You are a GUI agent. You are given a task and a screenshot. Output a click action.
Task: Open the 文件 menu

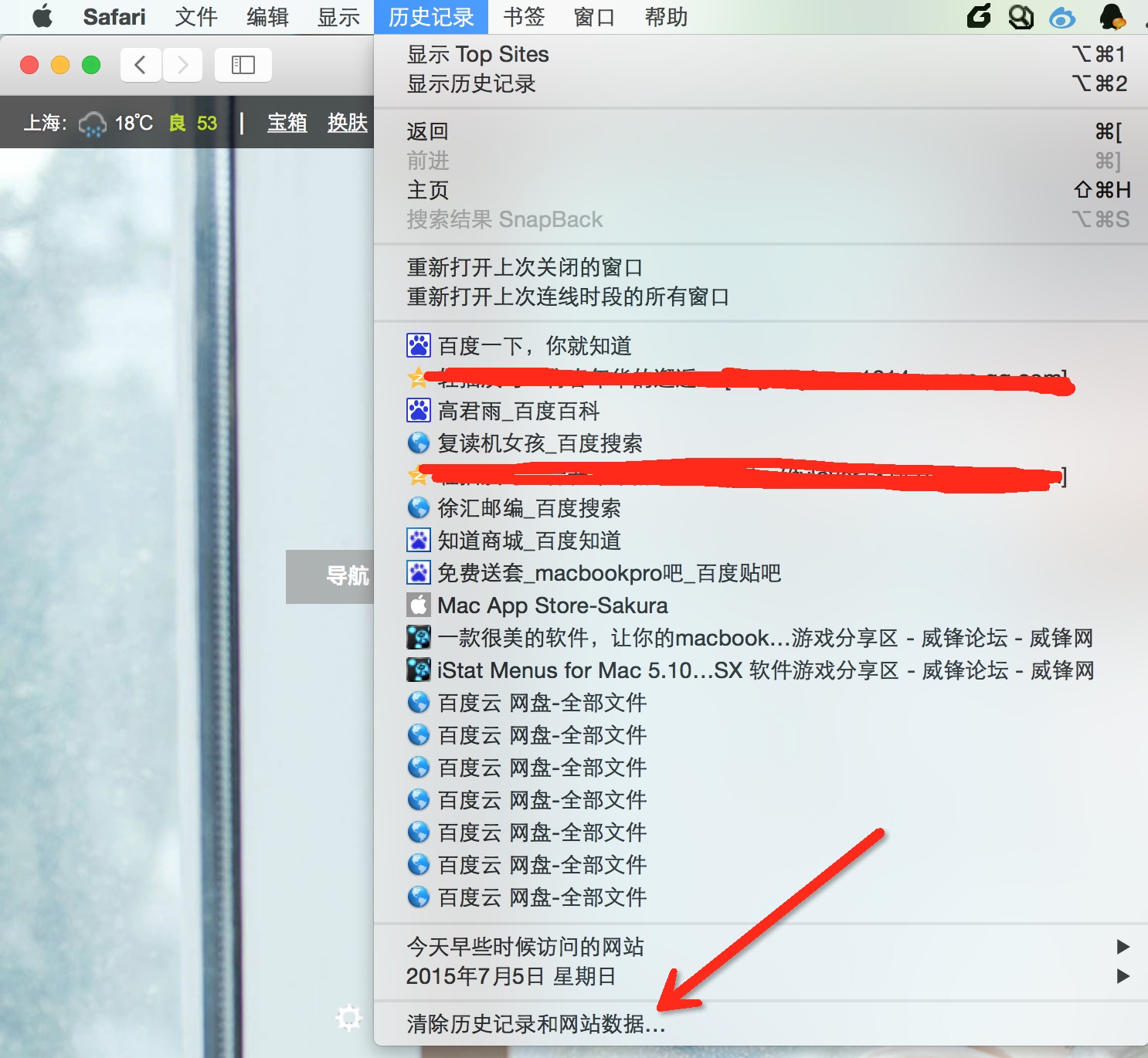[195, 16]
